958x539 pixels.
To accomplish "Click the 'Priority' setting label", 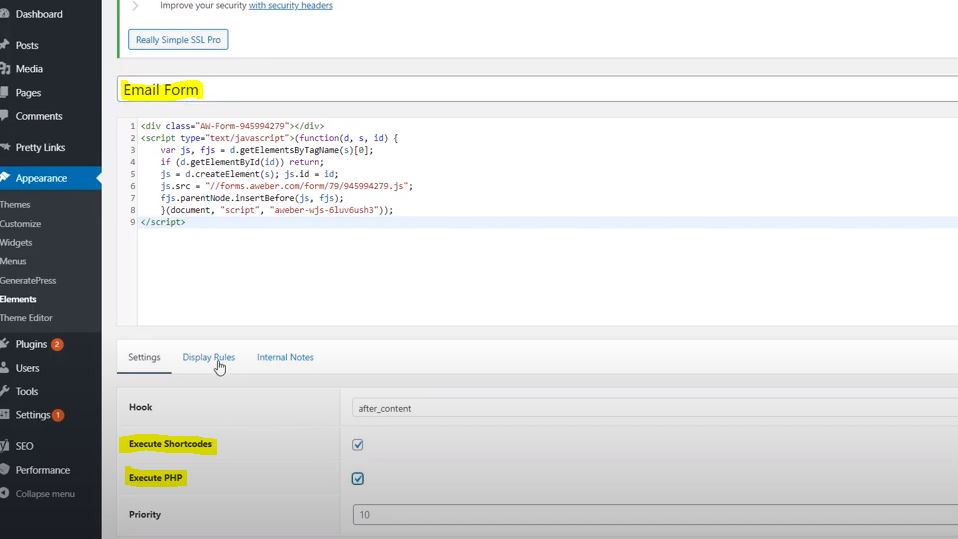I will pos(145,515).
